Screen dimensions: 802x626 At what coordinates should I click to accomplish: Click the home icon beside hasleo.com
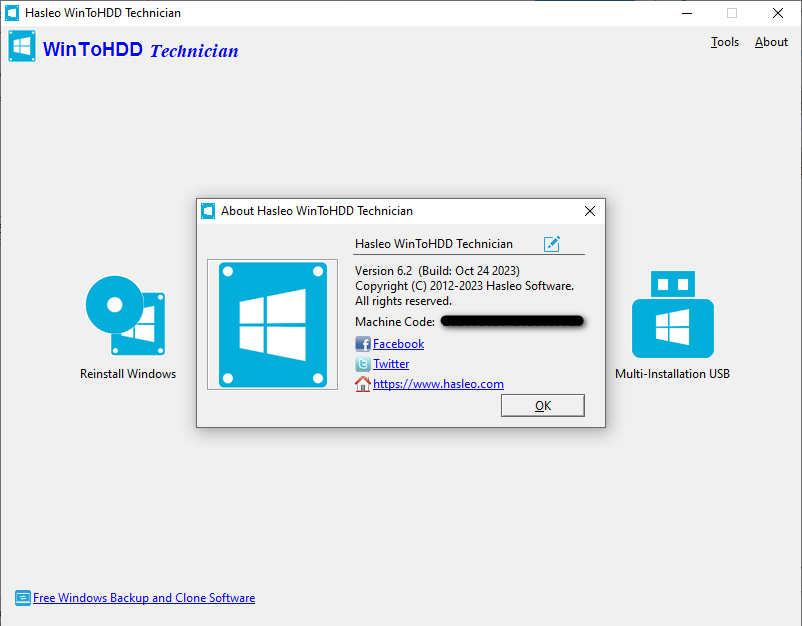(x=363, y=384)
